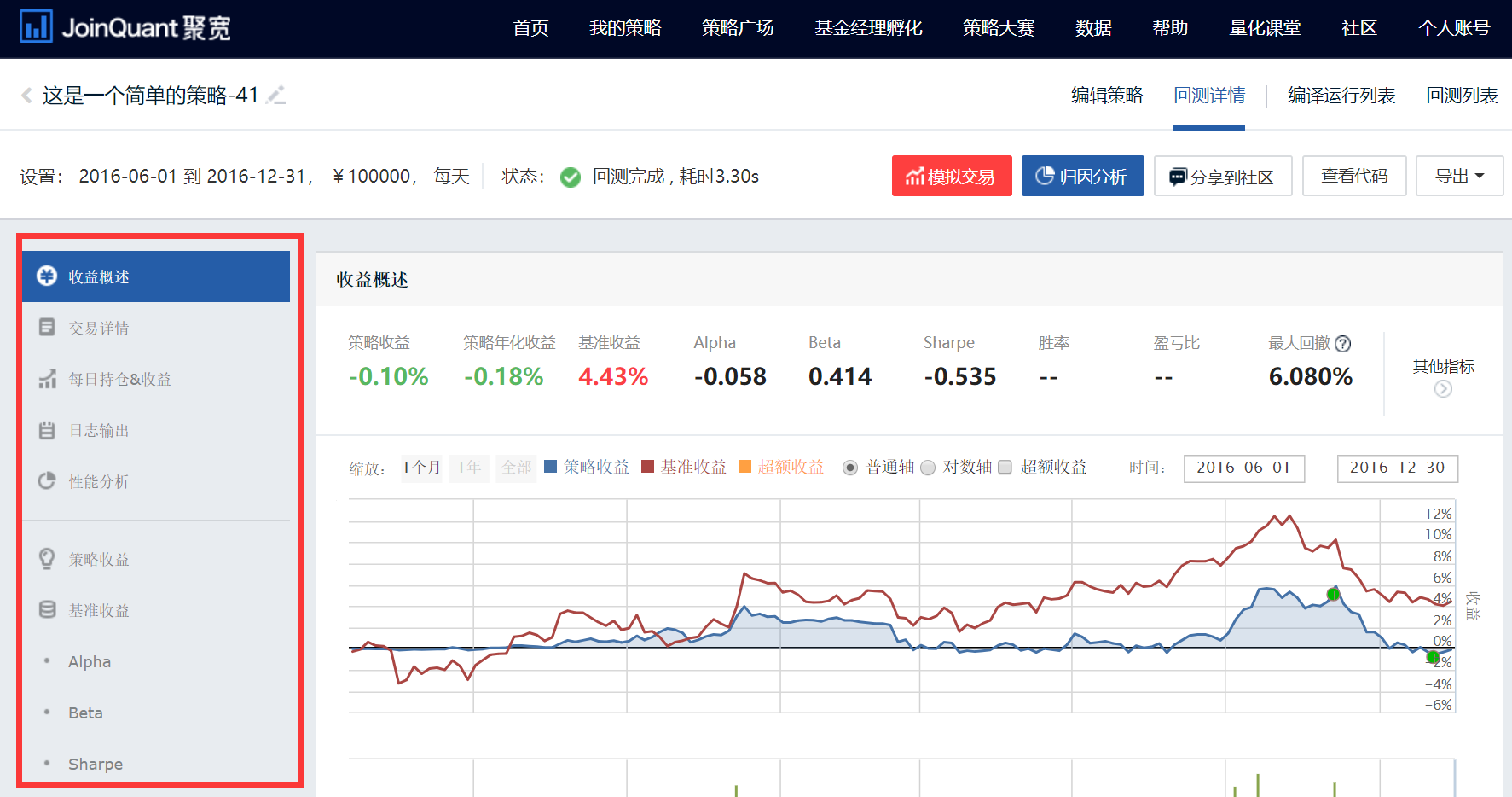Select the 策略收益 sidebar item

tap(98, 558)
